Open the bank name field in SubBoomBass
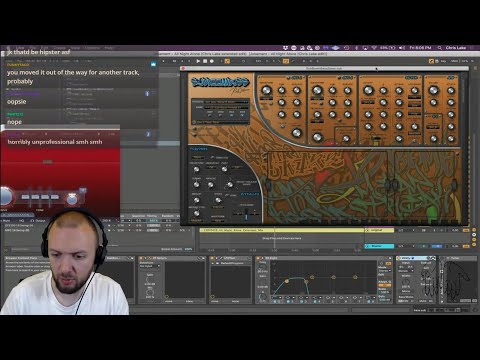The width and height of the screenshot is (480, 360). pyautogui.click(x=226, y=107)
